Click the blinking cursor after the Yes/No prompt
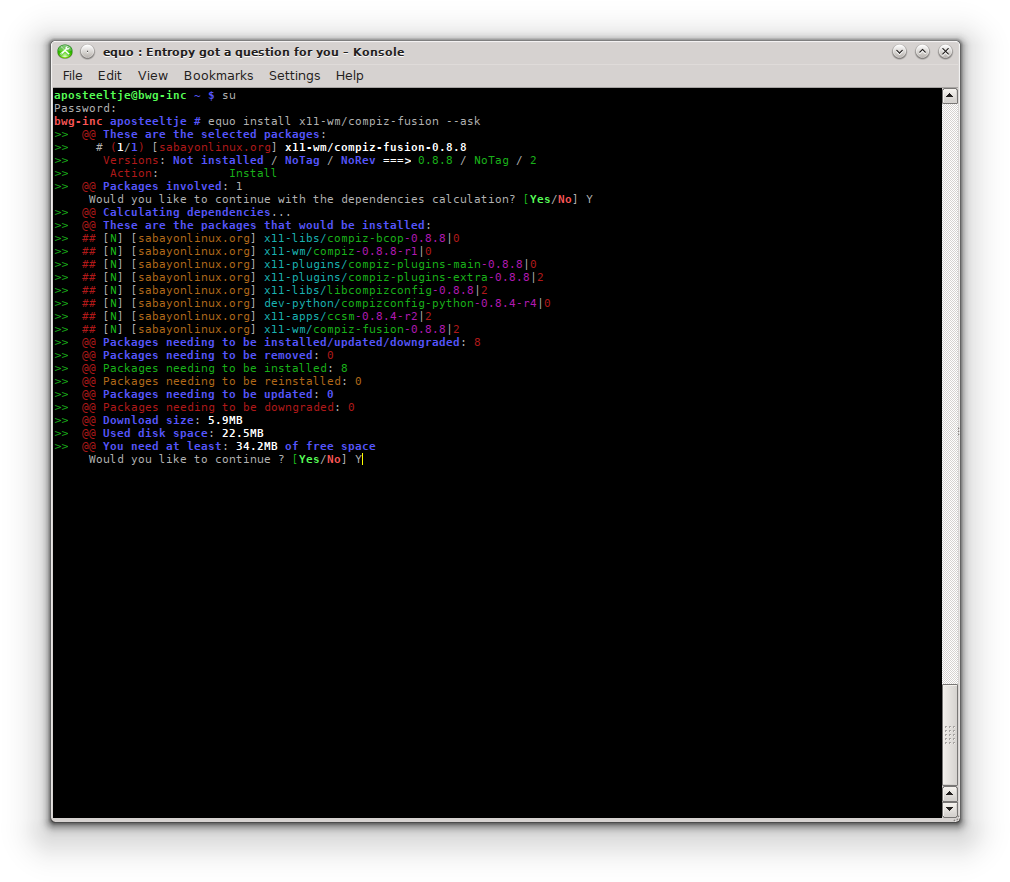This screenshot has width=1010, height=882. pyautogui.click(x=362, y=459)
